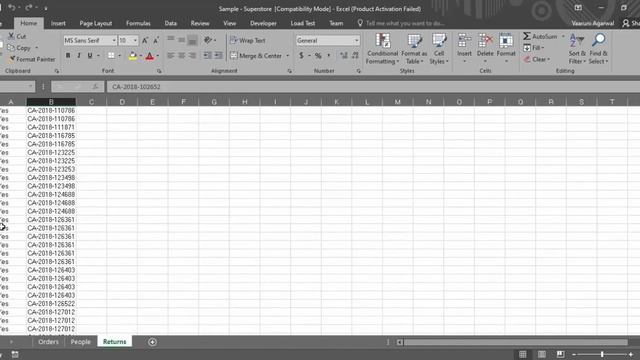Open the Data tab

[171, 23]
